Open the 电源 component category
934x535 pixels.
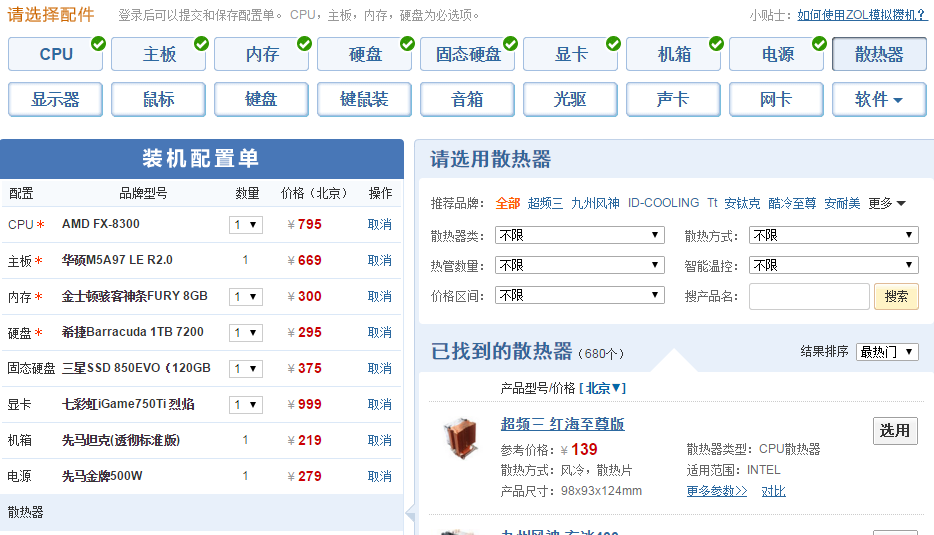(777, 54)
